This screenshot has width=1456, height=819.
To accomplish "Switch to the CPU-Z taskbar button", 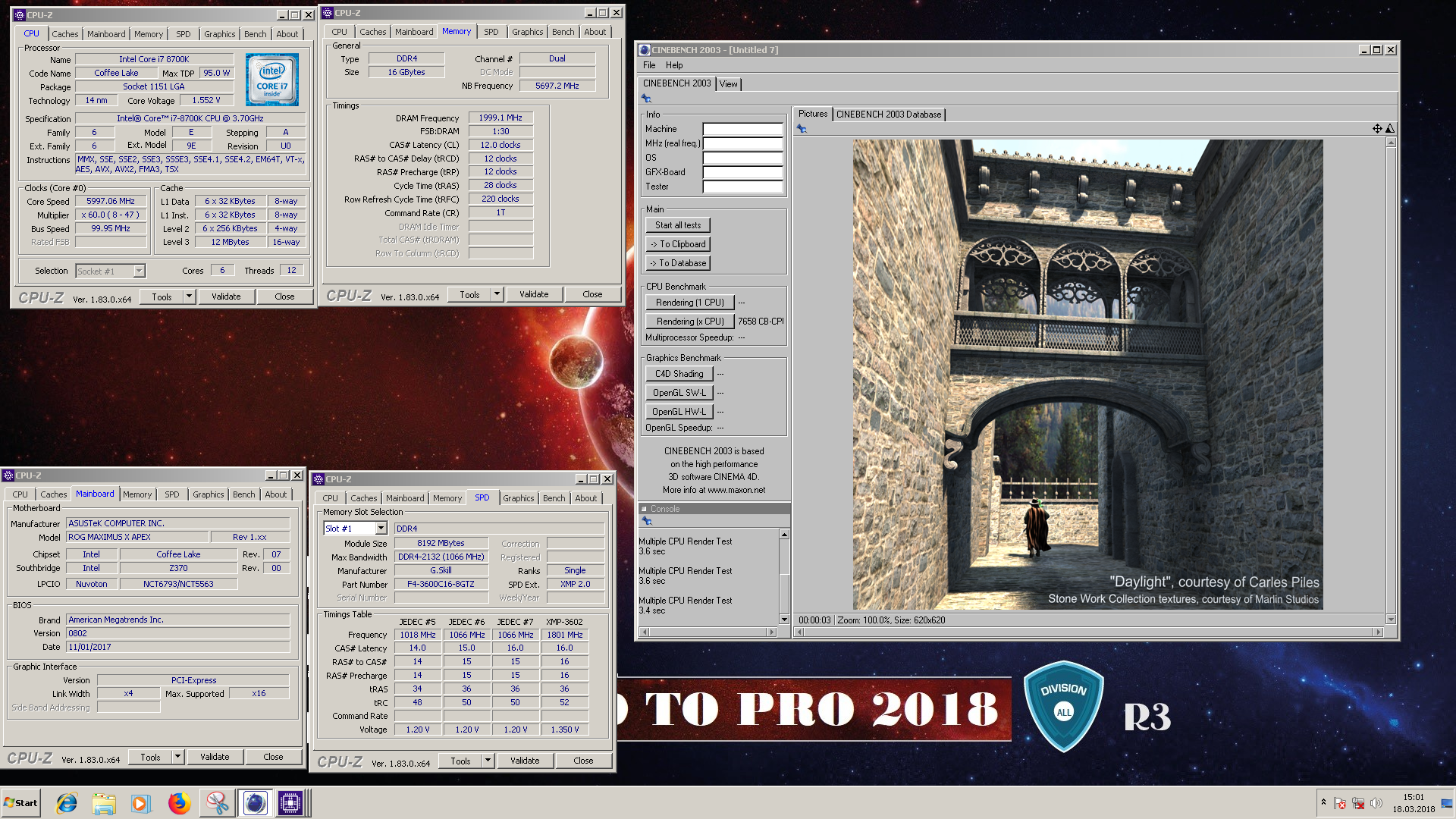I will pyautogui.click(x=290, y=802).
